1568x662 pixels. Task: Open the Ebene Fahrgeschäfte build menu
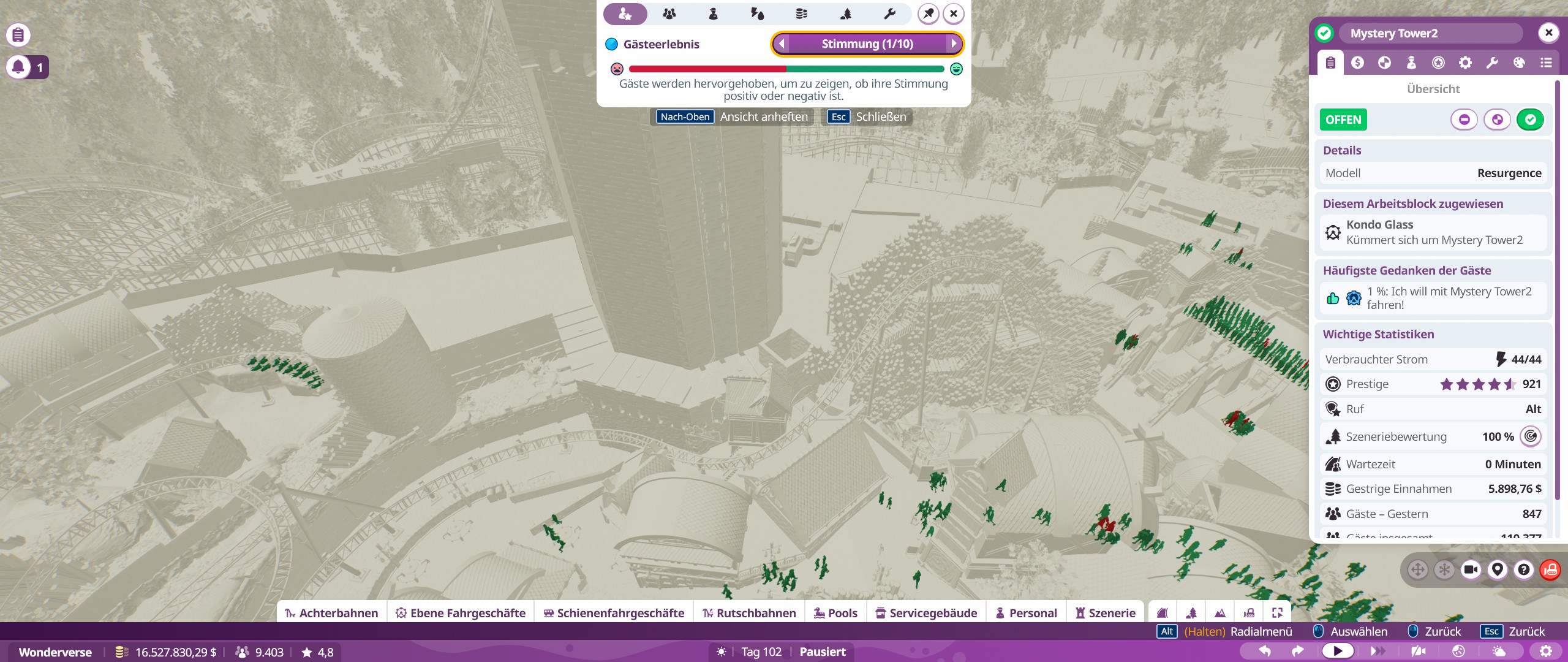coord(461,613)
